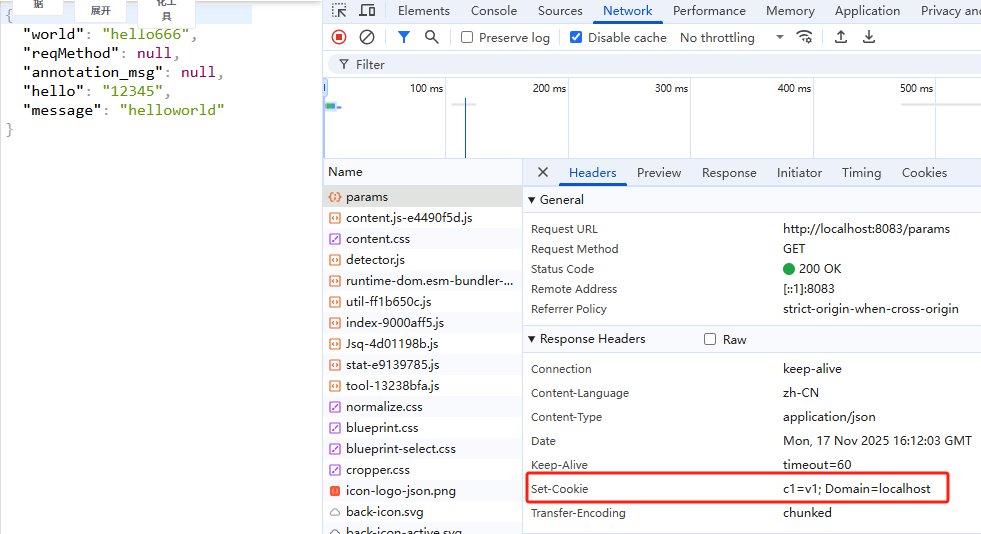
Task: Stop recording network log
Action: 339,38
